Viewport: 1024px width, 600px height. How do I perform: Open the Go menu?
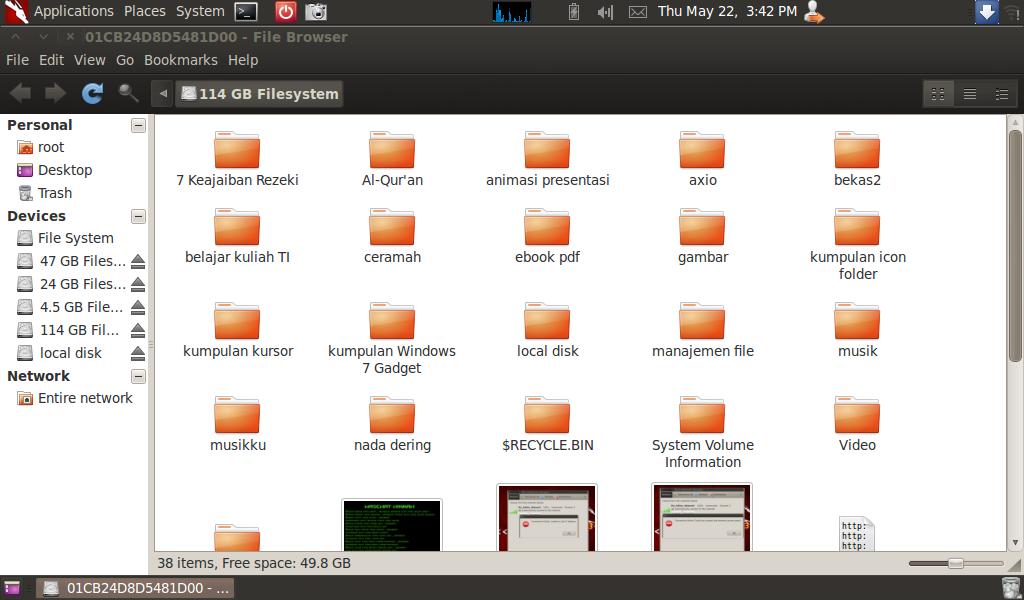pos(125,60)
